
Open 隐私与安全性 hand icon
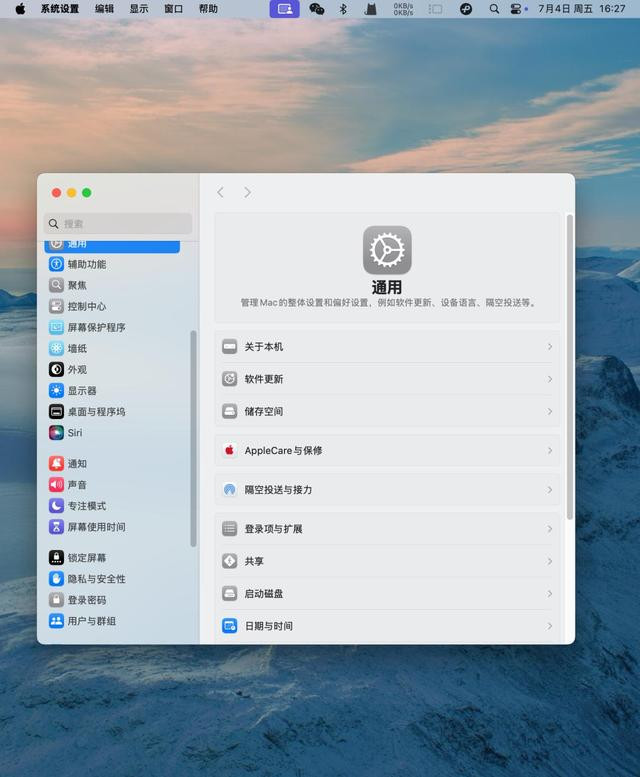coord(56,579)
